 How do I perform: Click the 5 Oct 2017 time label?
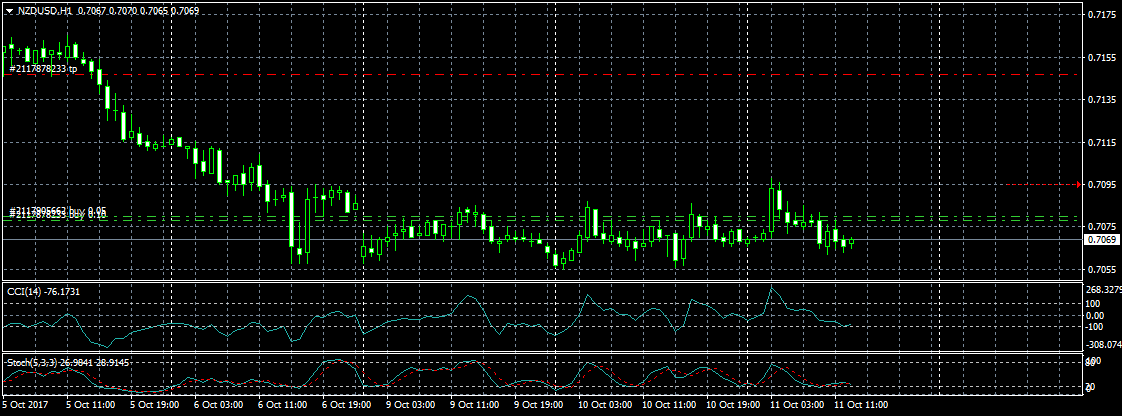(25, 406)
